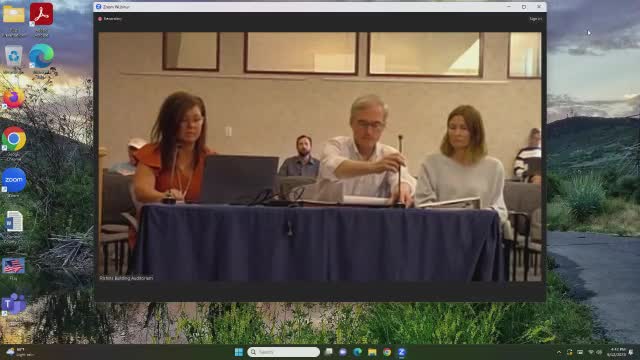
Task: Open File Explorer from the taskbar
Action: click(372, 352)
